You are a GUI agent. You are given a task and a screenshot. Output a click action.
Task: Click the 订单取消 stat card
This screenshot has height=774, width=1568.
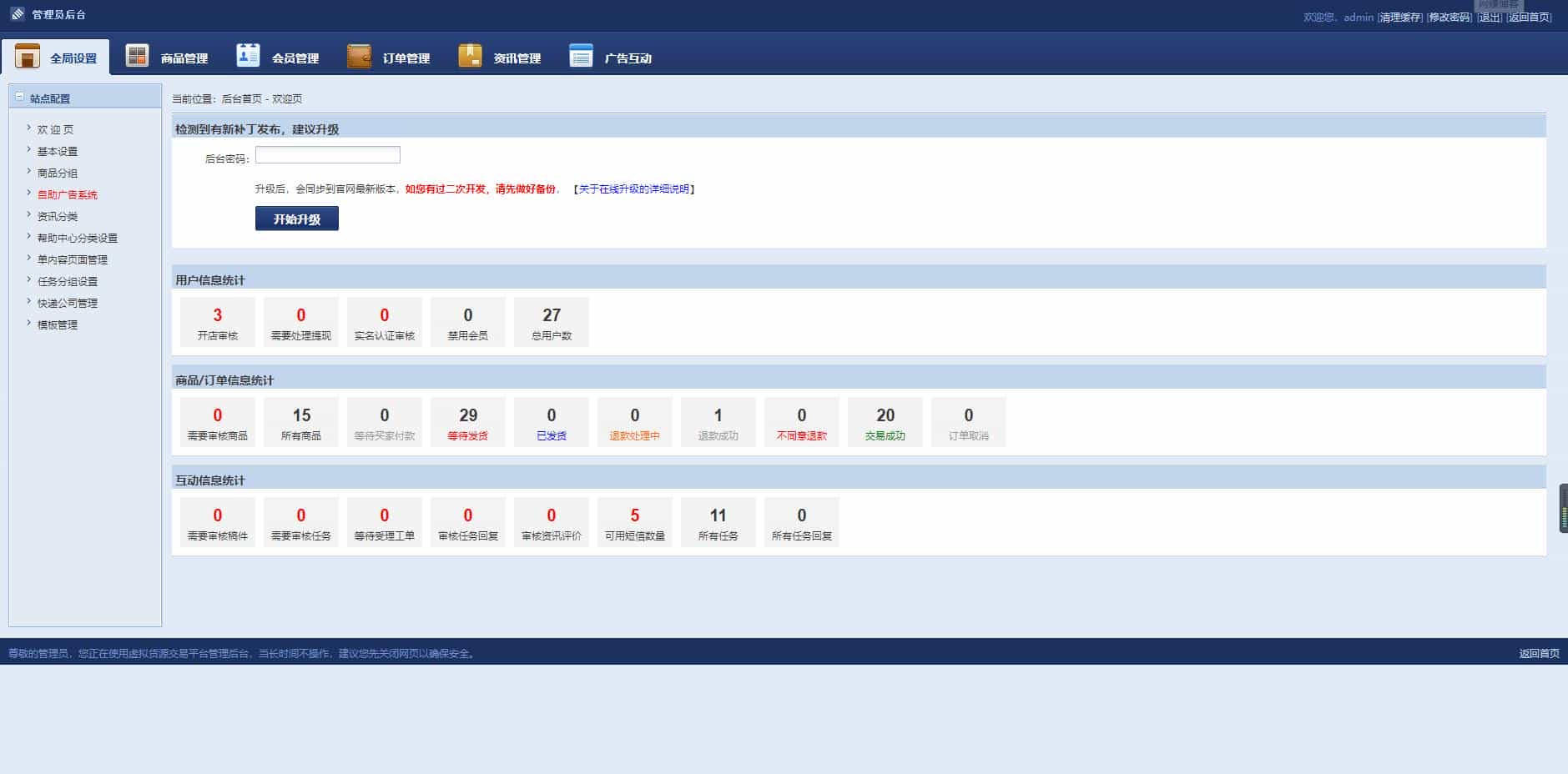click(x=969, y=422)
